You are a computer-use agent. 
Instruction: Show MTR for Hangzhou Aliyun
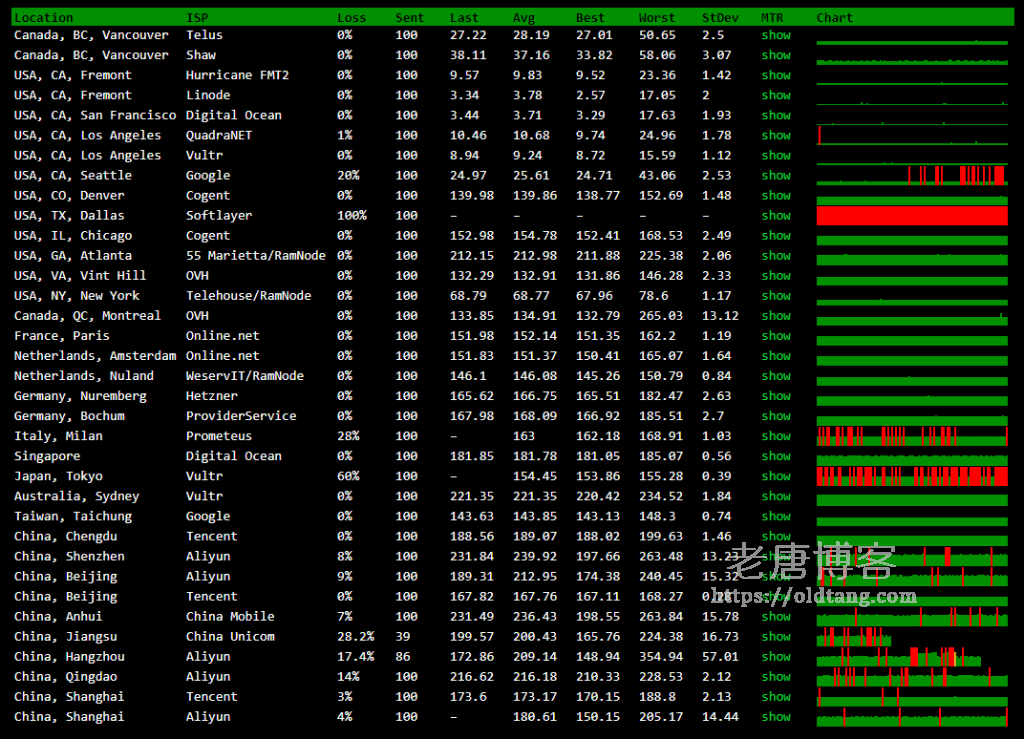tap(776, 657)
